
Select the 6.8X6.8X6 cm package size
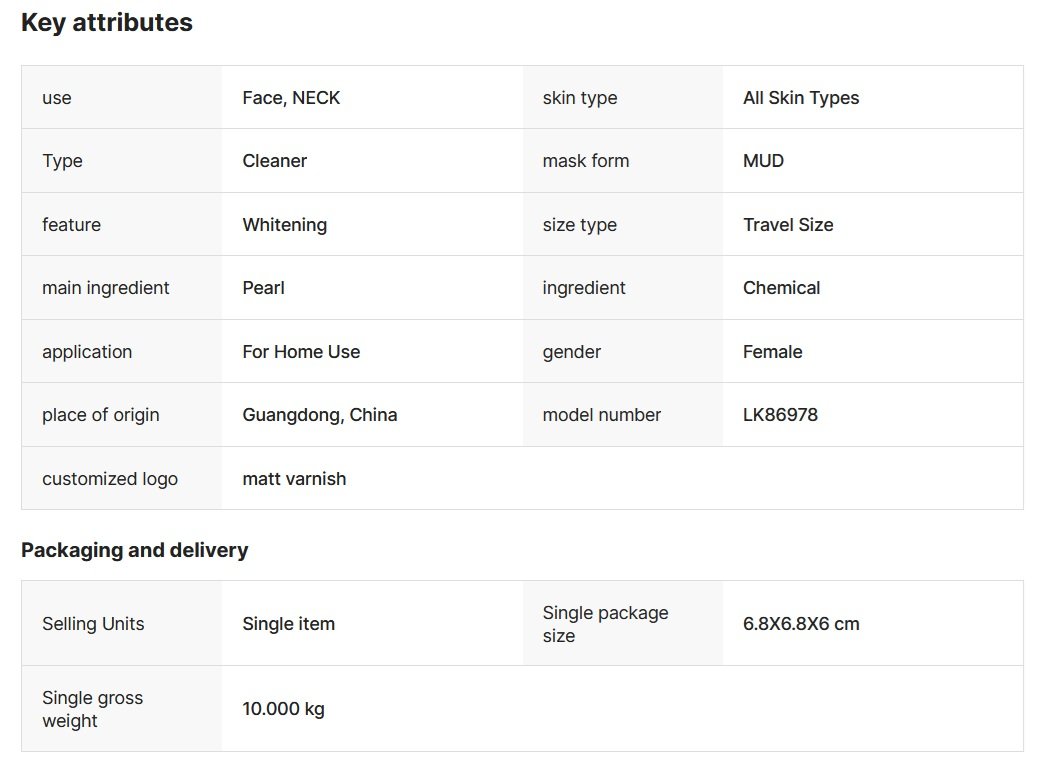click(x=801, y=624)
